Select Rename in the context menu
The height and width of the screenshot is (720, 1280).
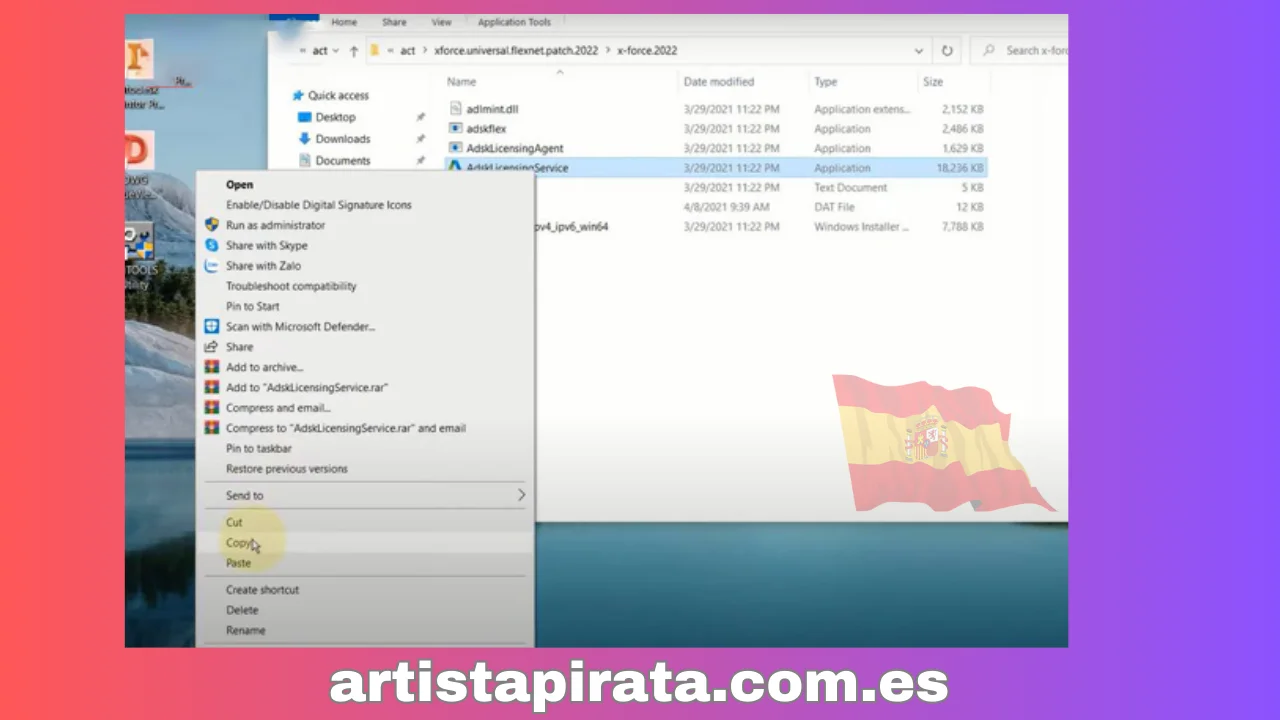(245, 631)
